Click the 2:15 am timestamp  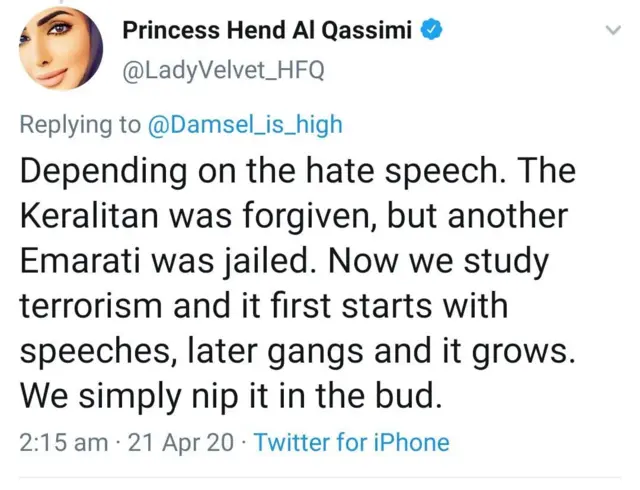point(63,442)
